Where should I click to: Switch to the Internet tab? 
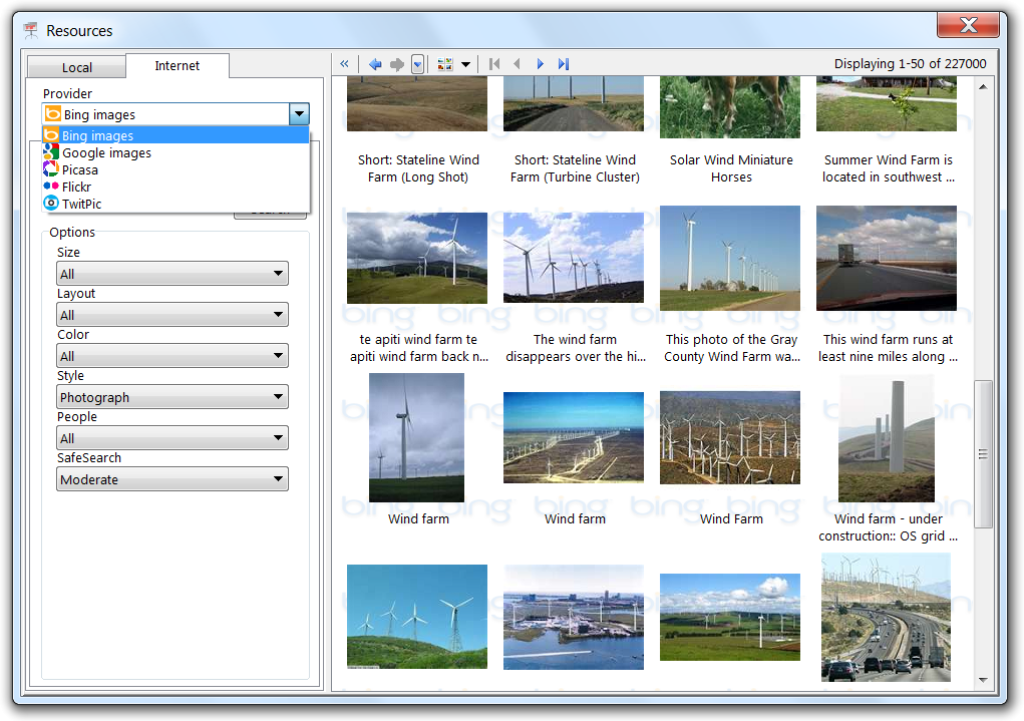coord(177,65)
